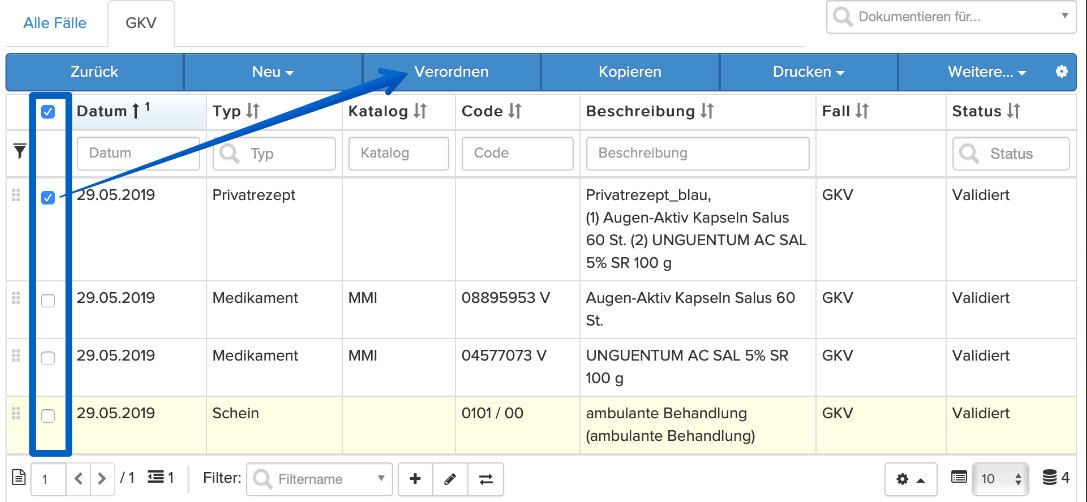Viewport: 1087px width, 502px height.
Task: Click the funnel filter icon beside Datum
Action: [20, 152]
